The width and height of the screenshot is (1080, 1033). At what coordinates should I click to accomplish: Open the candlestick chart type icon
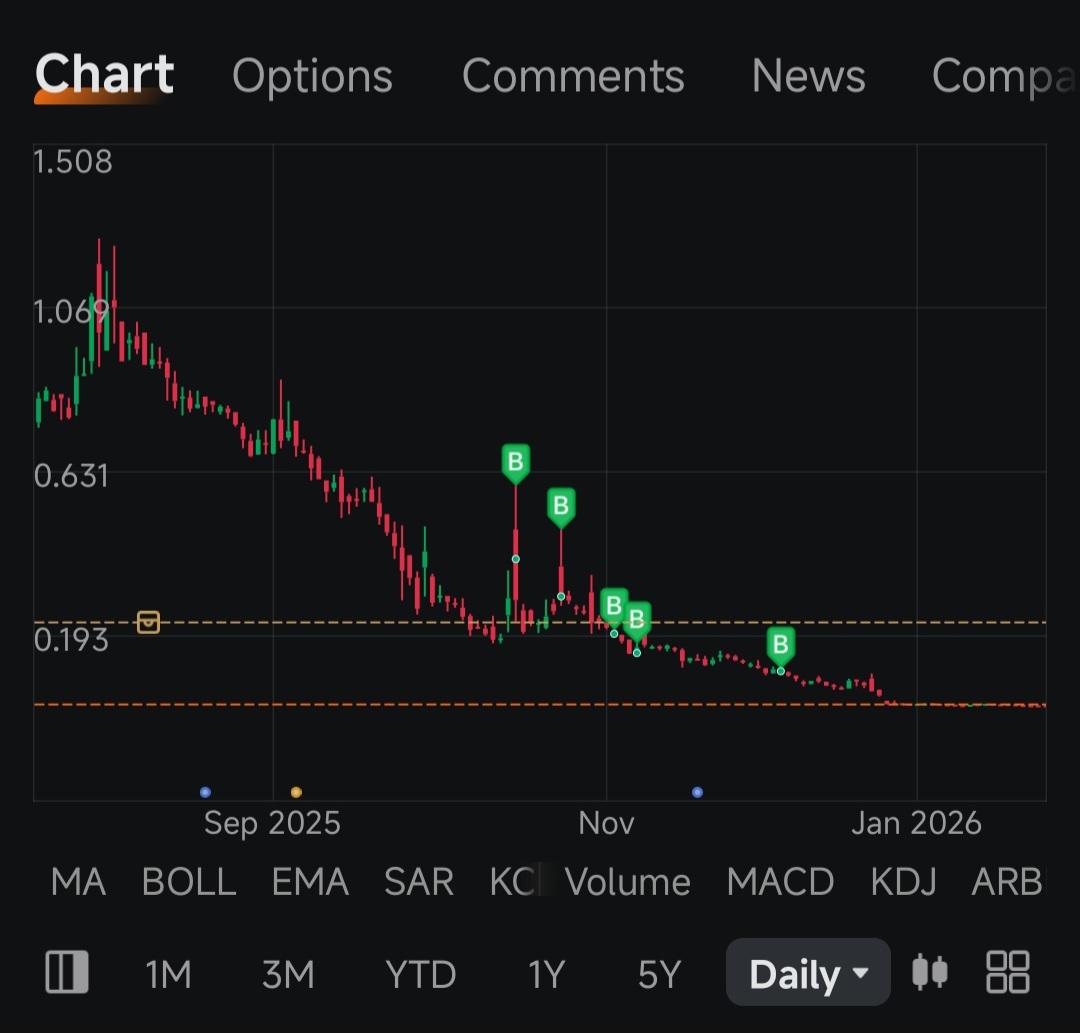point(930,972)
